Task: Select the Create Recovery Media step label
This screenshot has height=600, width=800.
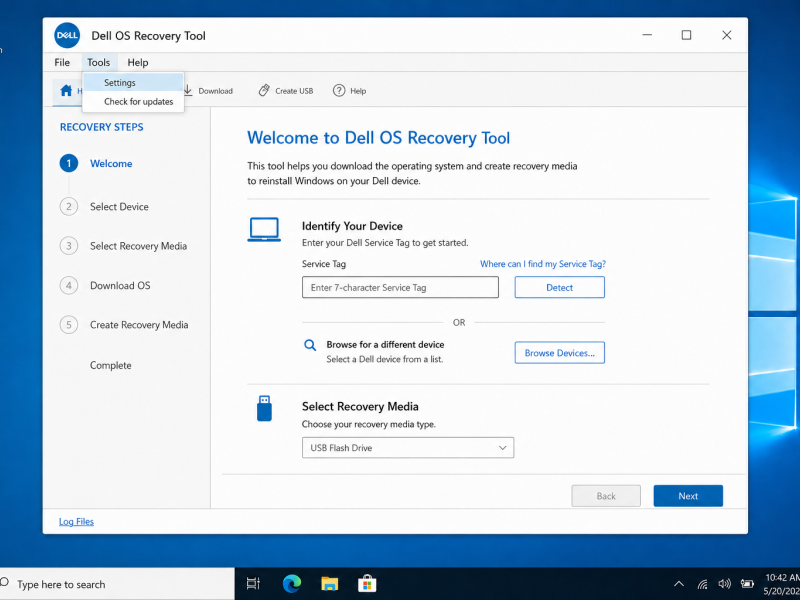Action: (139, 324)
